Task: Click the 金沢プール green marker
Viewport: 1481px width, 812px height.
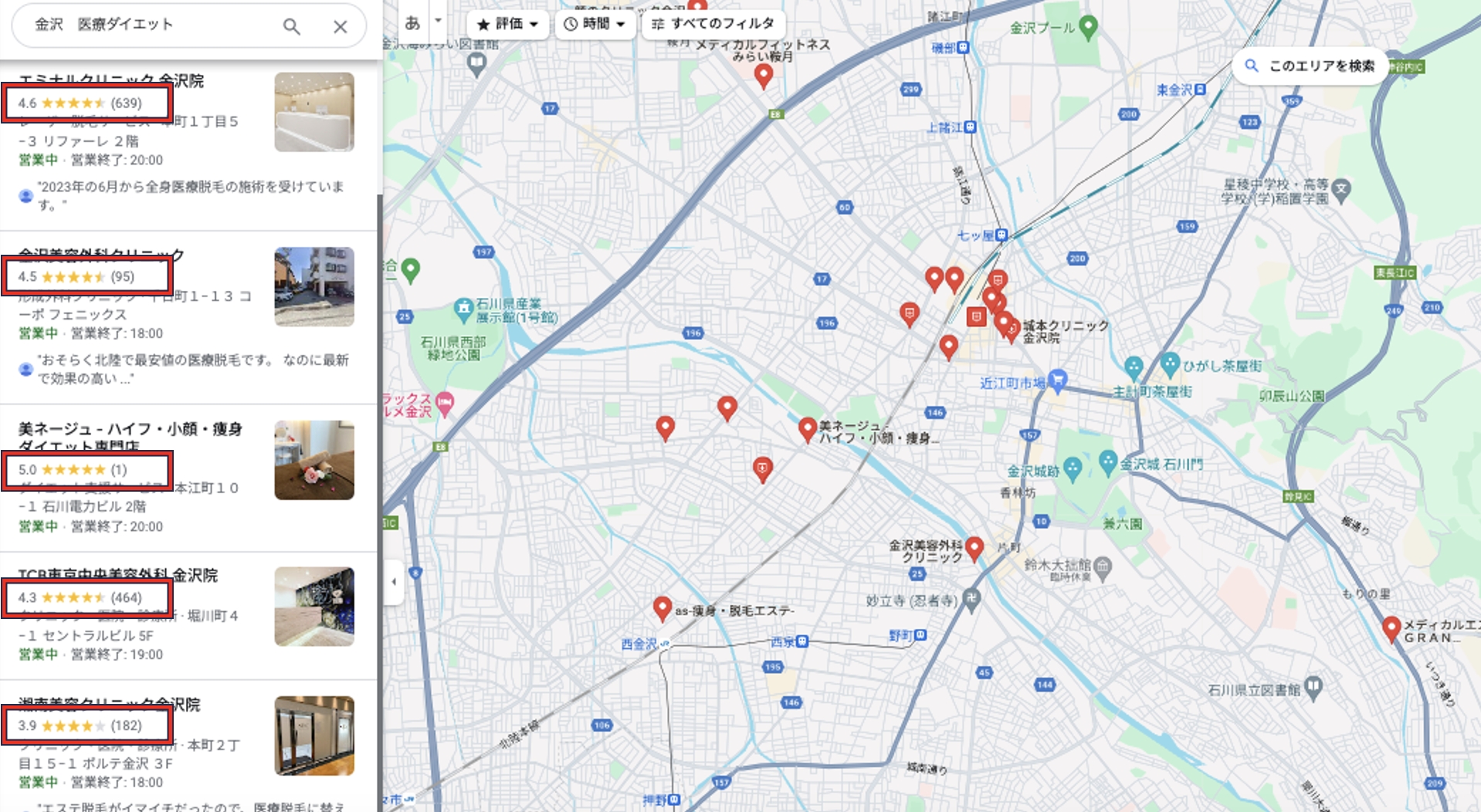Action: click(1088, 27)
